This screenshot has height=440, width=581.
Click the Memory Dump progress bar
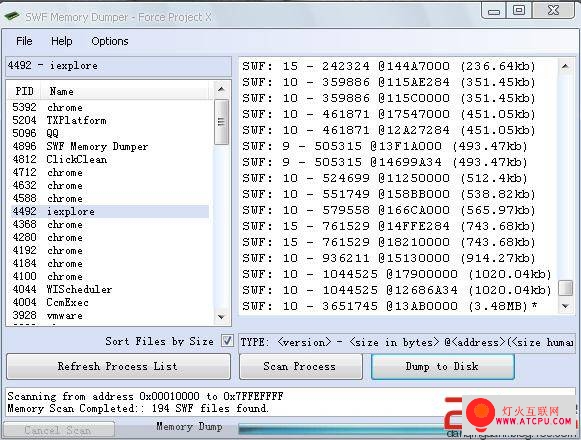341,429
